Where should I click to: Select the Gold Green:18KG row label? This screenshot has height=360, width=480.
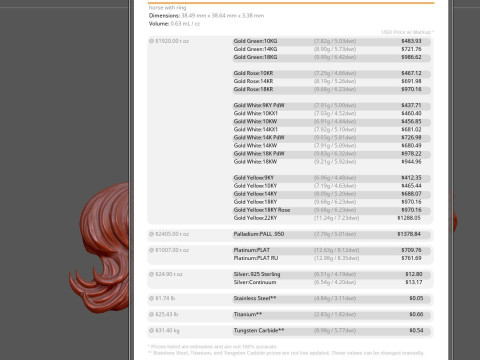pyautogui.click(x=255, y=57)
